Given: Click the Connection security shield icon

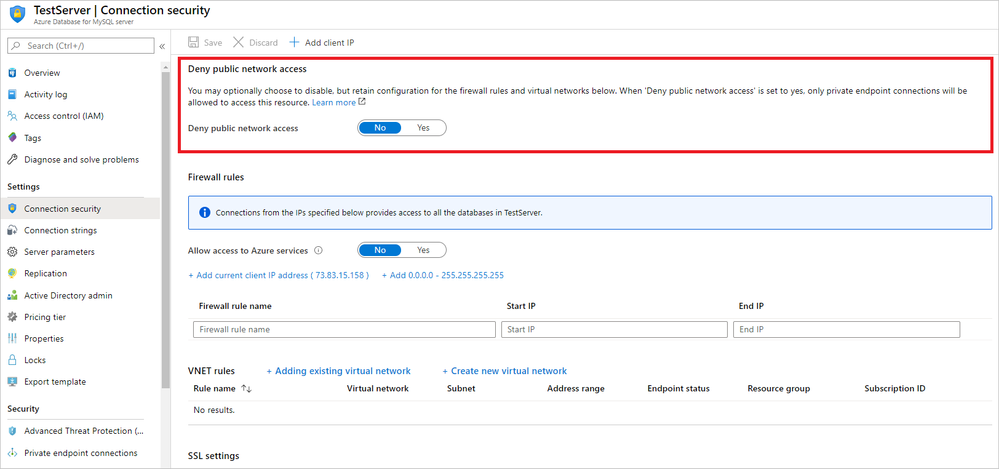Looking at the screenshot, I should pos(11,208).
